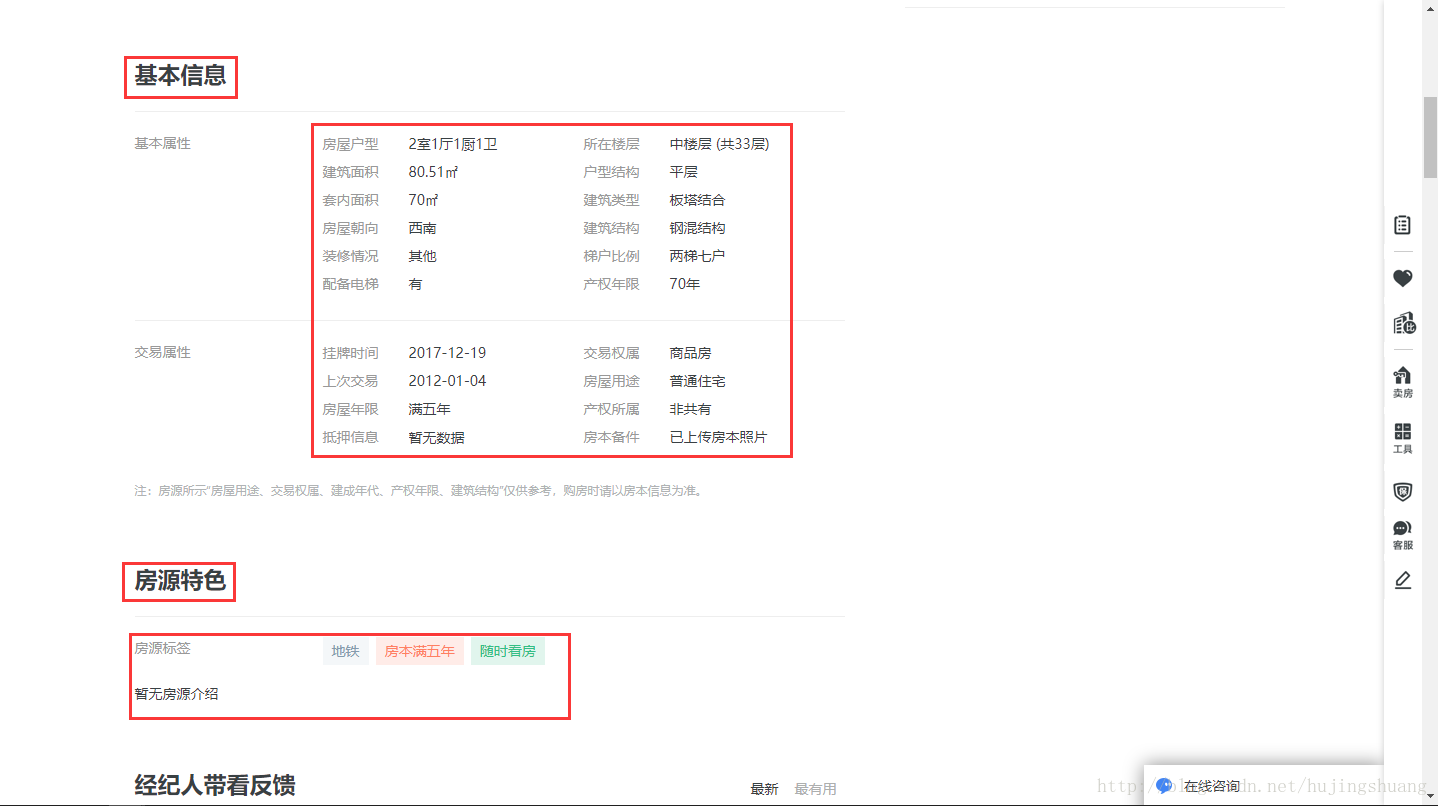The image size is (1438, 806).
Task: Select the 2室1厅1厨1卫 layout value
Action: click(453, 144)
